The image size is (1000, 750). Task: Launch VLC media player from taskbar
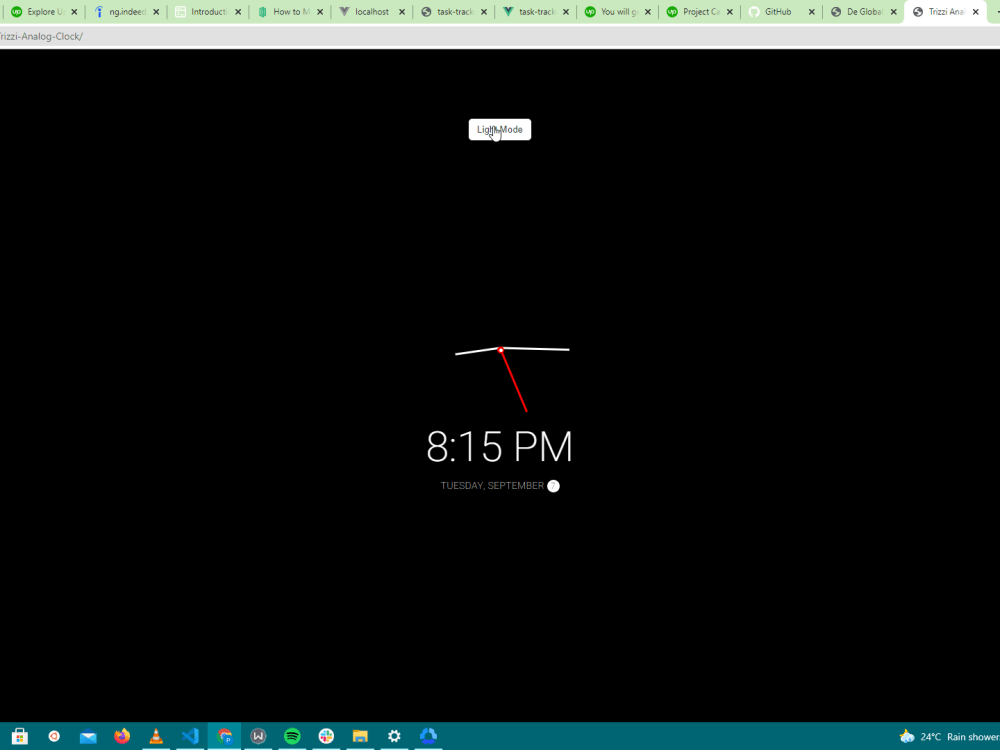pyautogui.click(x=156, y=736)
